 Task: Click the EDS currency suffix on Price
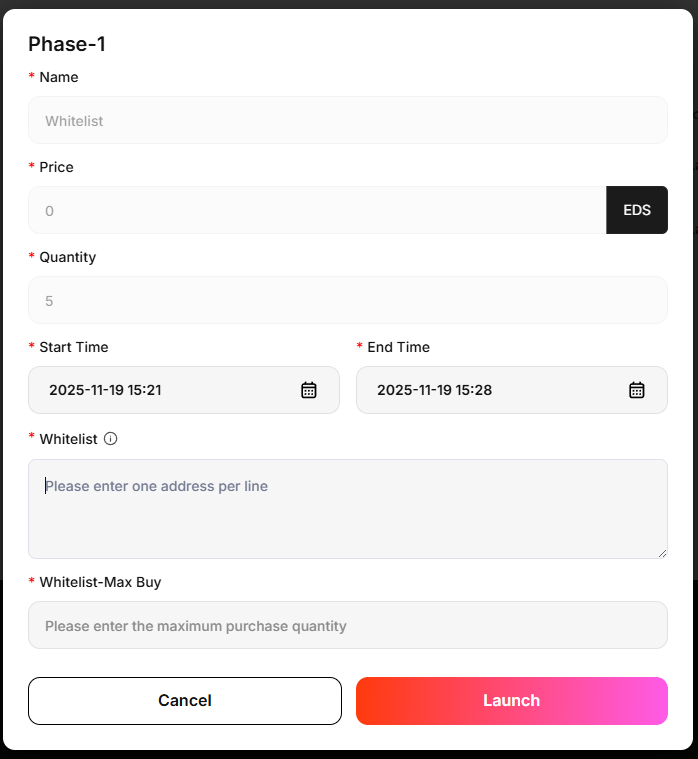pos(637,210)
